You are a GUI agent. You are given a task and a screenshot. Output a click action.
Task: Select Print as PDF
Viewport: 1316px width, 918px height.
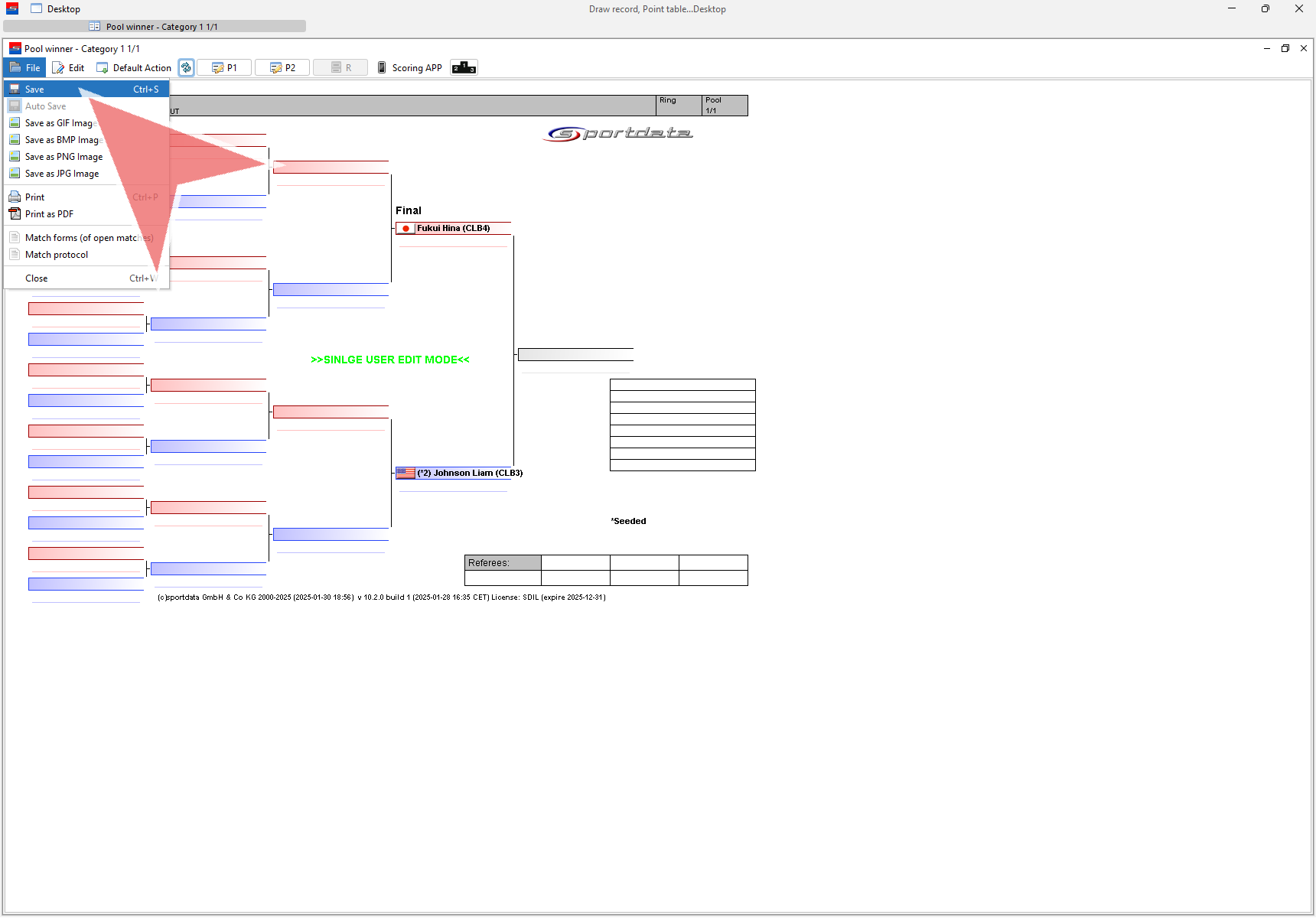(86, 214)
